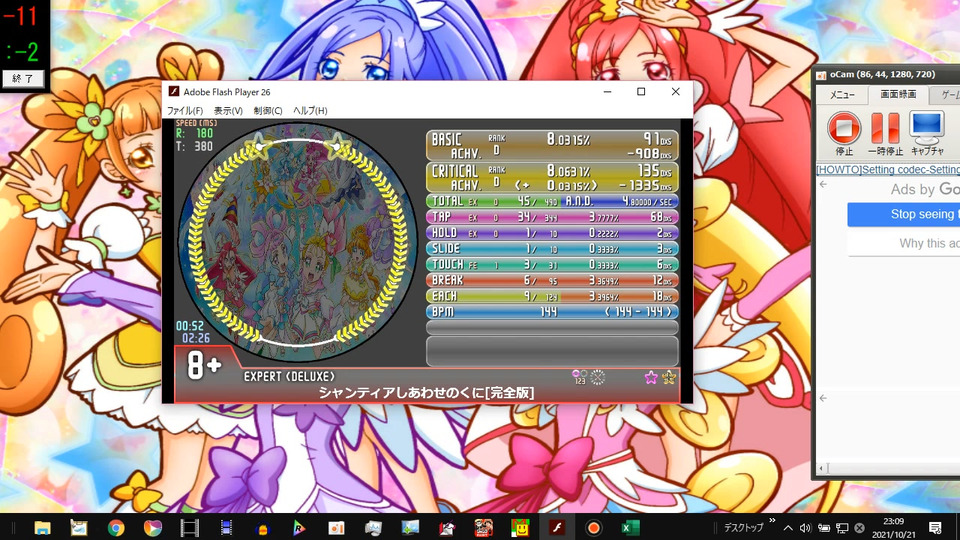The width and height of the screenshot is (960, 540).
Task: Click the dotted circle X icon in the song bar
Action: 598,378
